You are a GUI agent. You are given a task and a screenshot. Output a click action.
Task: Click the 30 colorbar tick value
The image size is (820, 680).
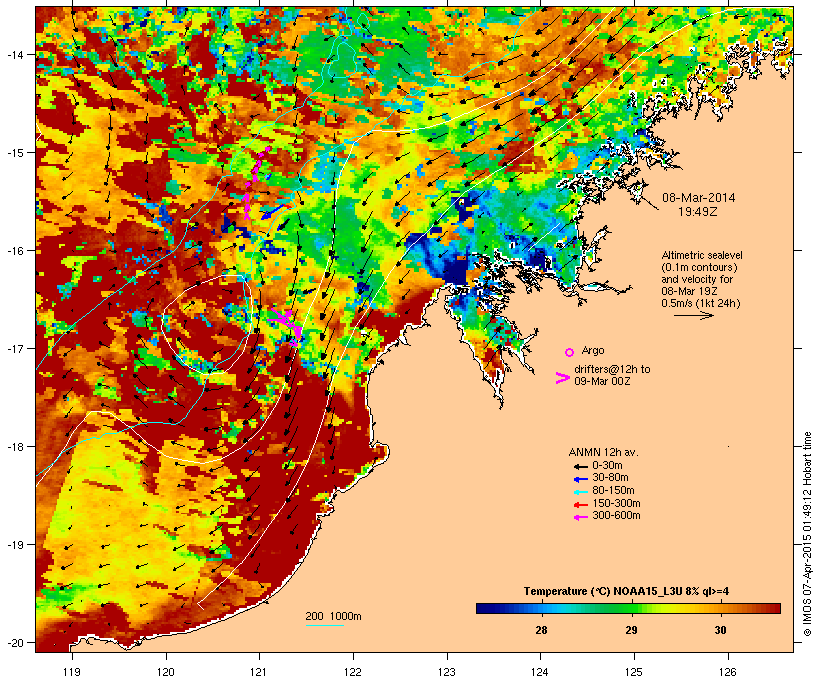pyautogui.click(x=721, y=630)
